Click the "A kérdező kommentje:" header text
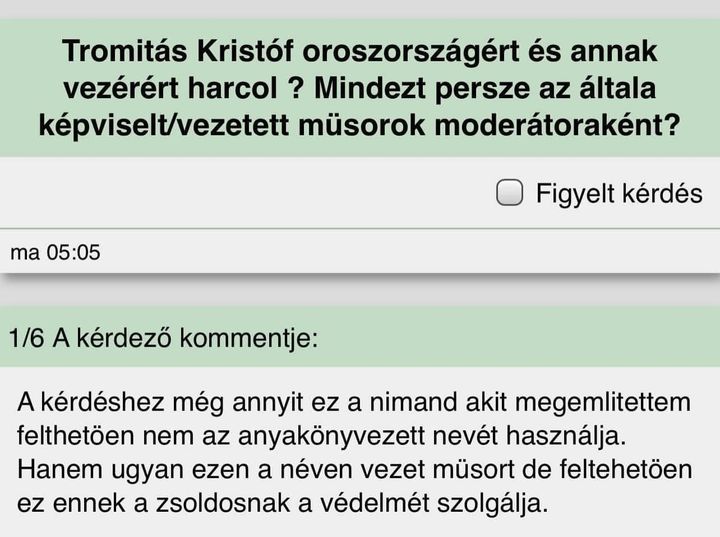Viewport: 720px width, 537px height. pyautogui.click(x=185, y=337)
